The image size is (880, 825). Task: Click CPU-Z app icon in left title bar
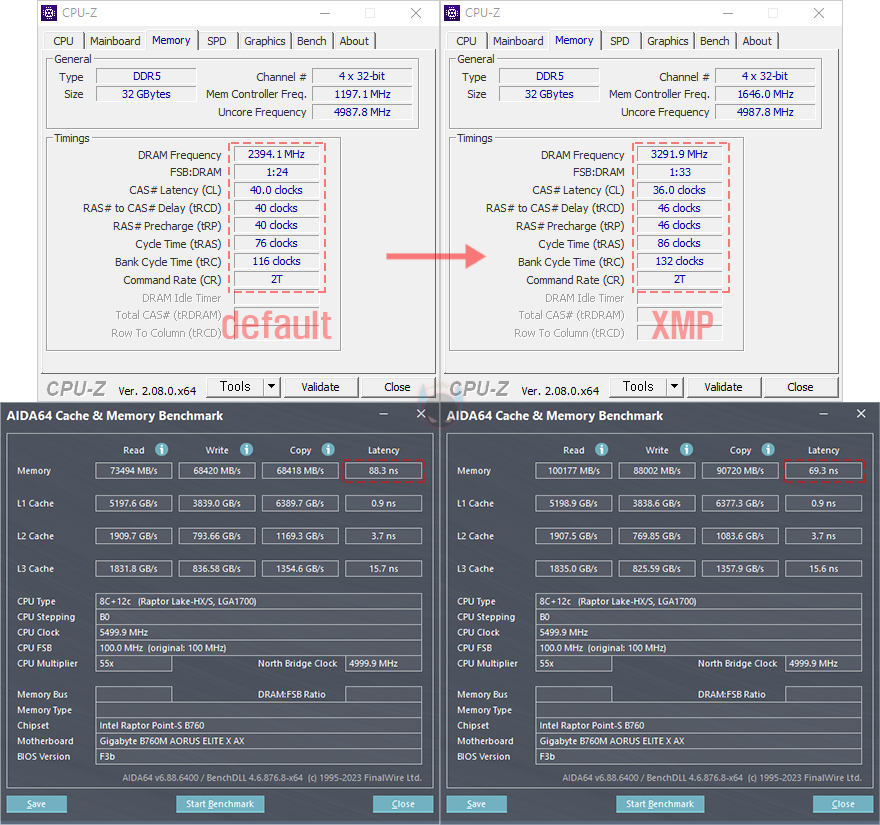click(49, 13)
